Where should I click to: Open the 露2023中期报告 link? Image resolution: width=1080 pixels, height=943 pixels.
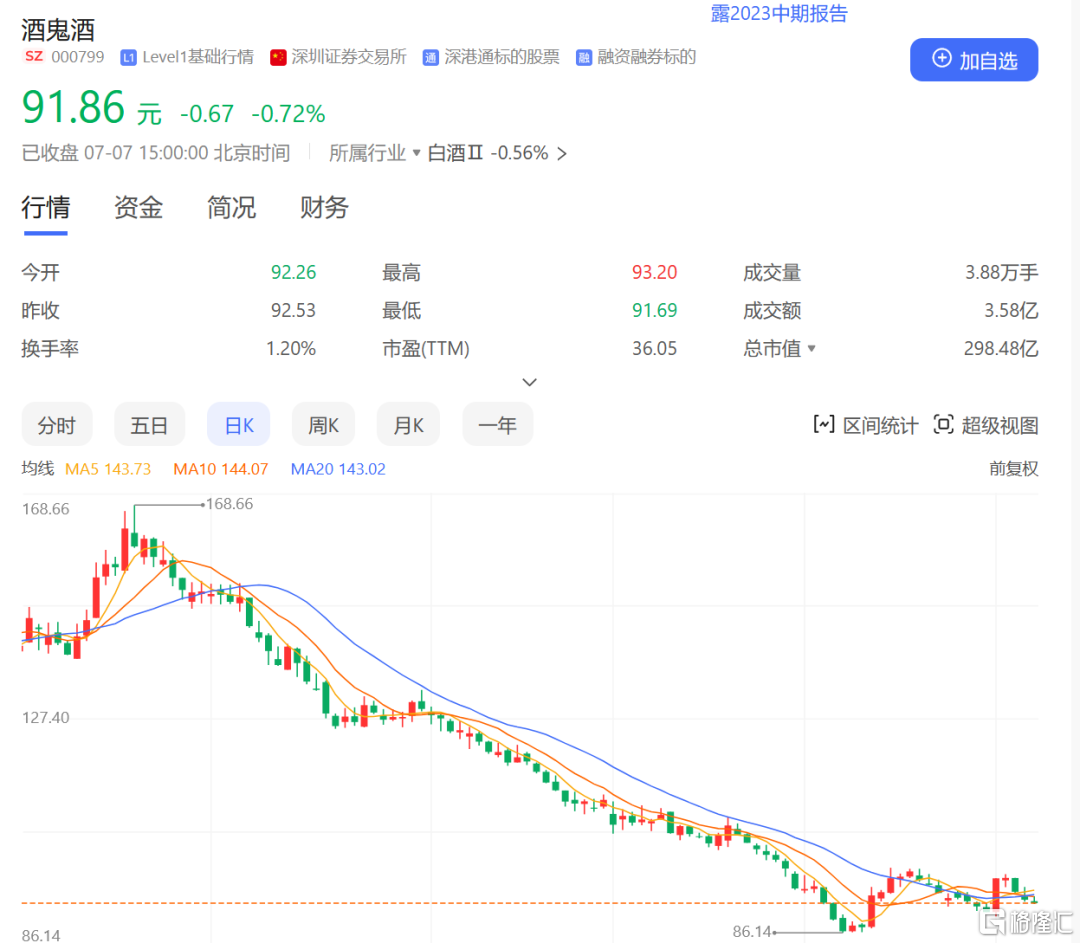(x=779, y=13)
